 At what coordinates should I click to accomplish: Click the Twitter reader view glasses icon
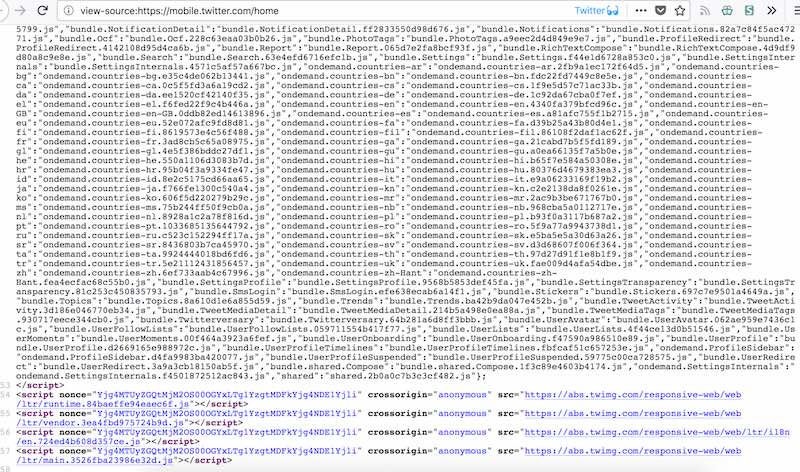click(x=612, y=10)
